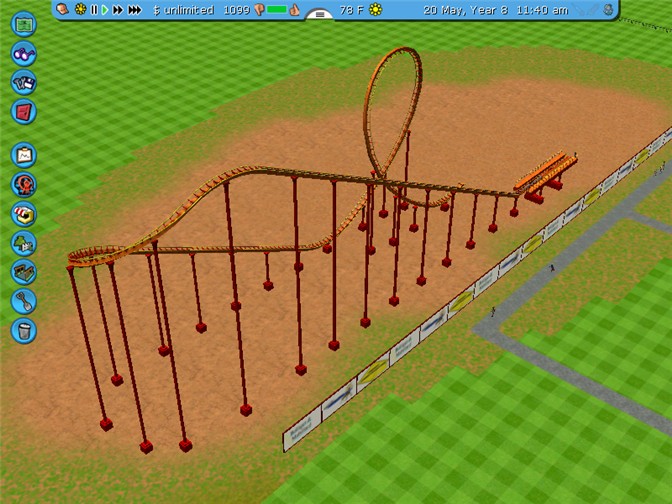Click the 11:40 am clock display
This screenshot has width=672, height=504.
542,10
